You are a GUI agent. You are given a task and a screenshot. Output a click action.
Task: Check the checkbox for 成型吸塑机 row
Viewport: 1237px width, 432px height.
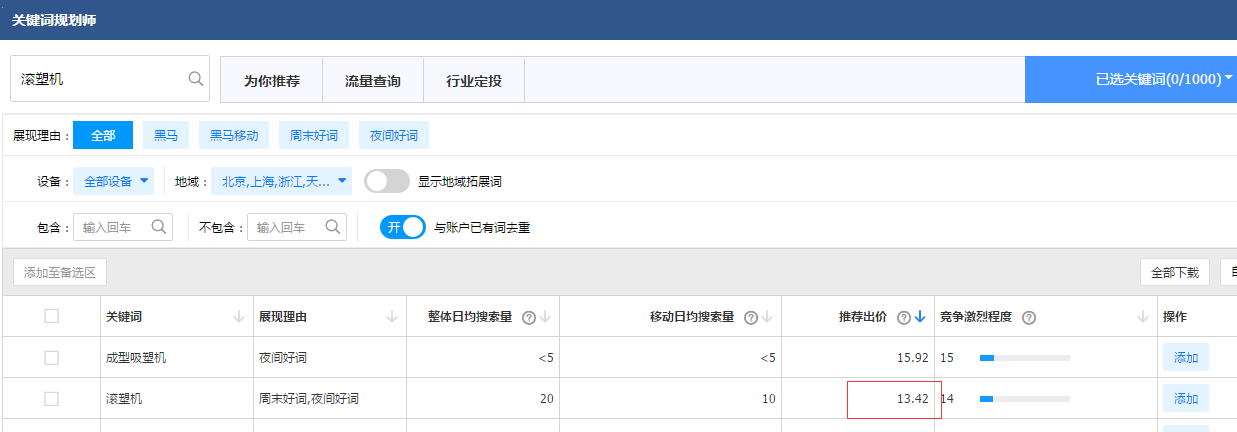pos(52,358)
